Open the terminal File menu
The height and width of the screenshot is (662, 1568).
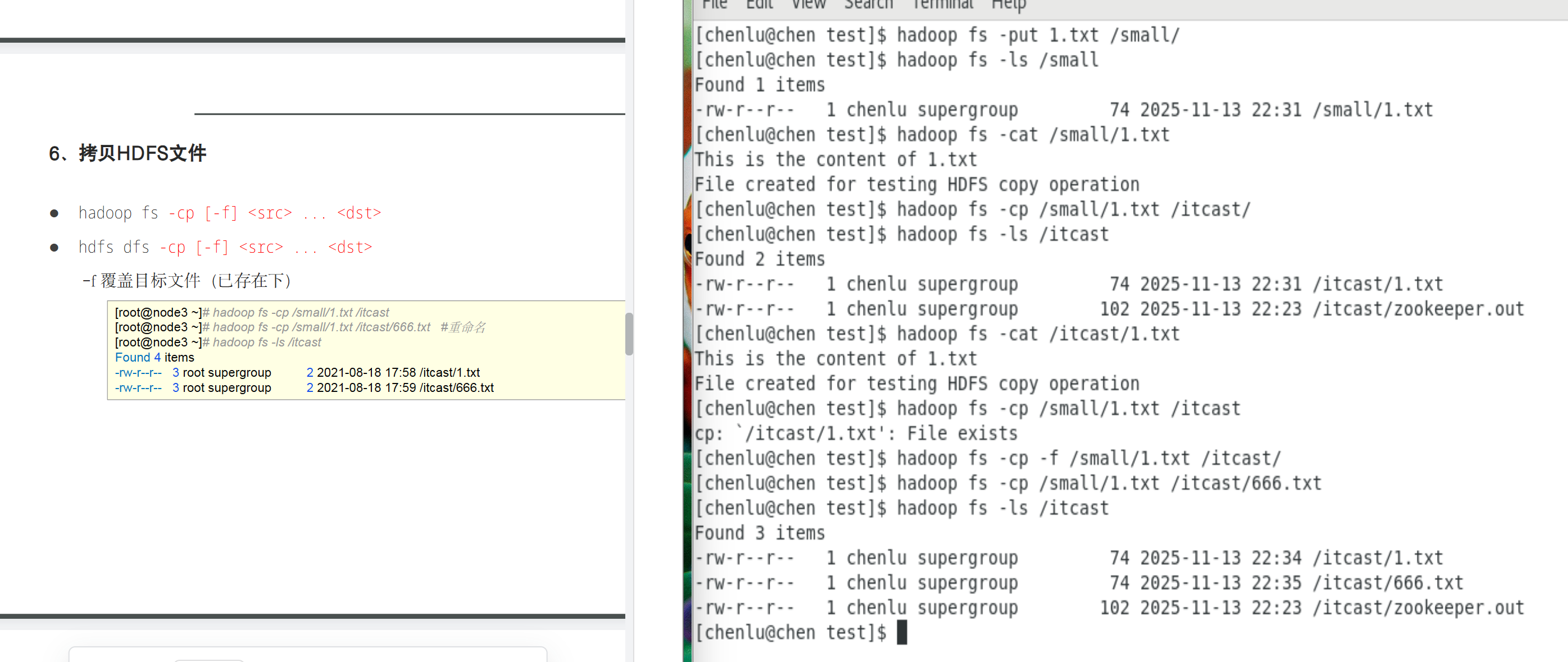click(x=714, y=5)
